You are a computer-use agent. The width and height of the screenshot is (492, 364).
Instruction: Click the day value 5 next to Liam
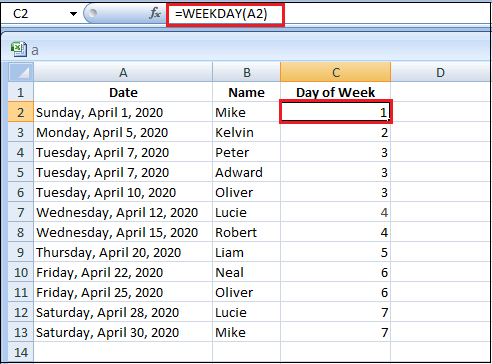[x=336, y=252]
